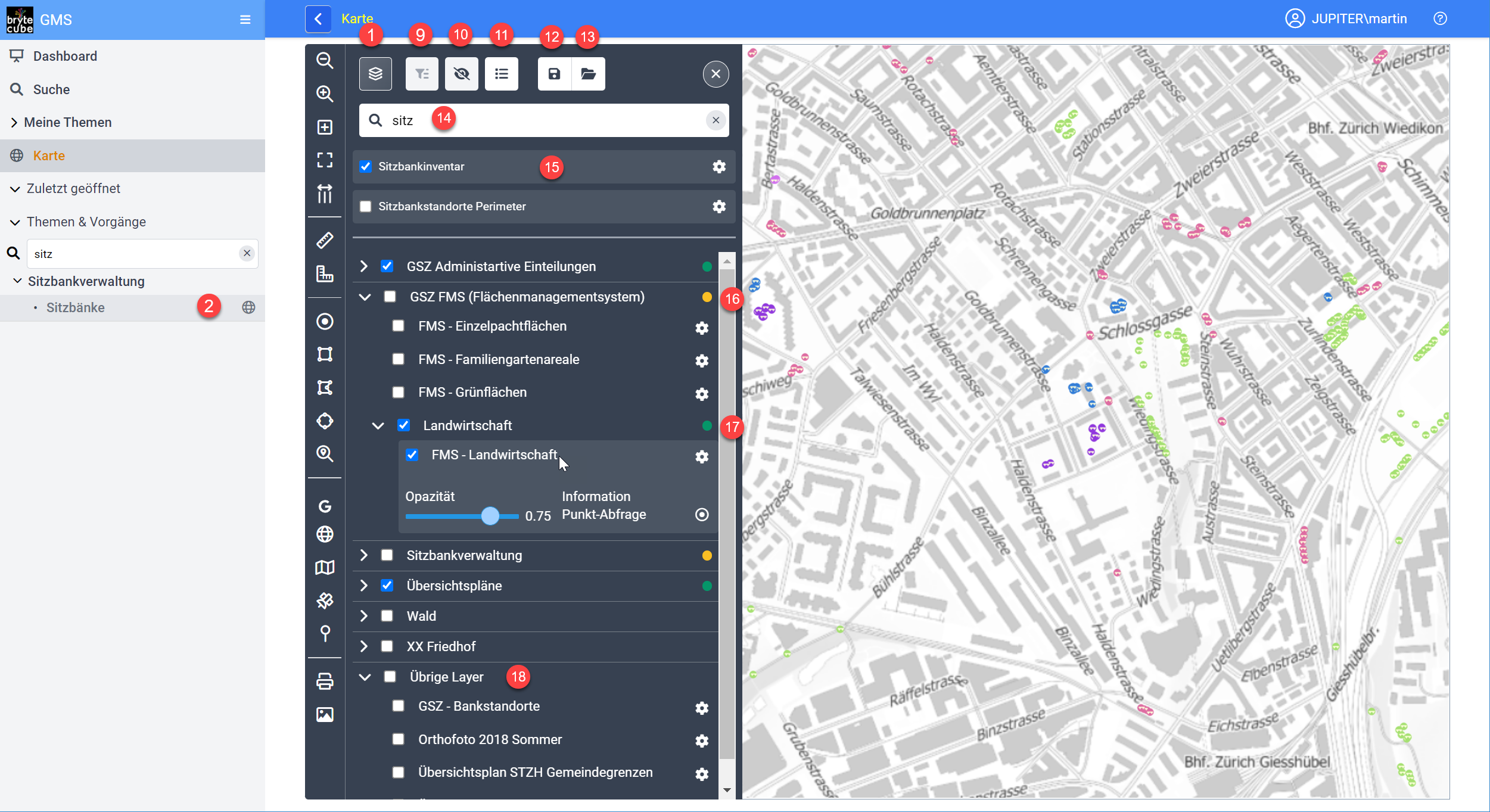
Task: Select the area measurement tool
Action: pyautogui.click(x=325, y=273)
